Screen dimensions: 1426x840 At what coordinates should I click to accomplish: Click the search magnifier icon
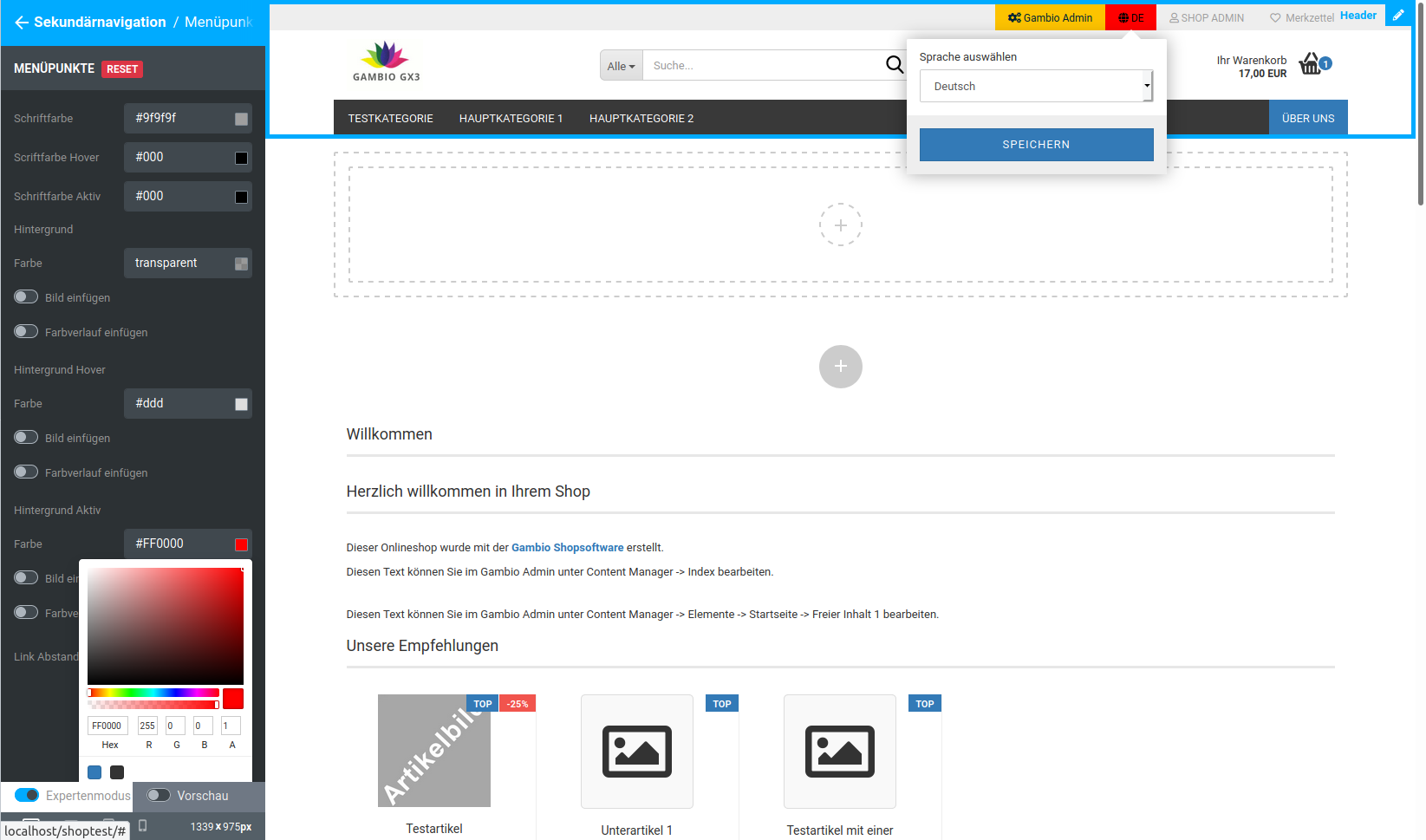[x=894, y=65]
